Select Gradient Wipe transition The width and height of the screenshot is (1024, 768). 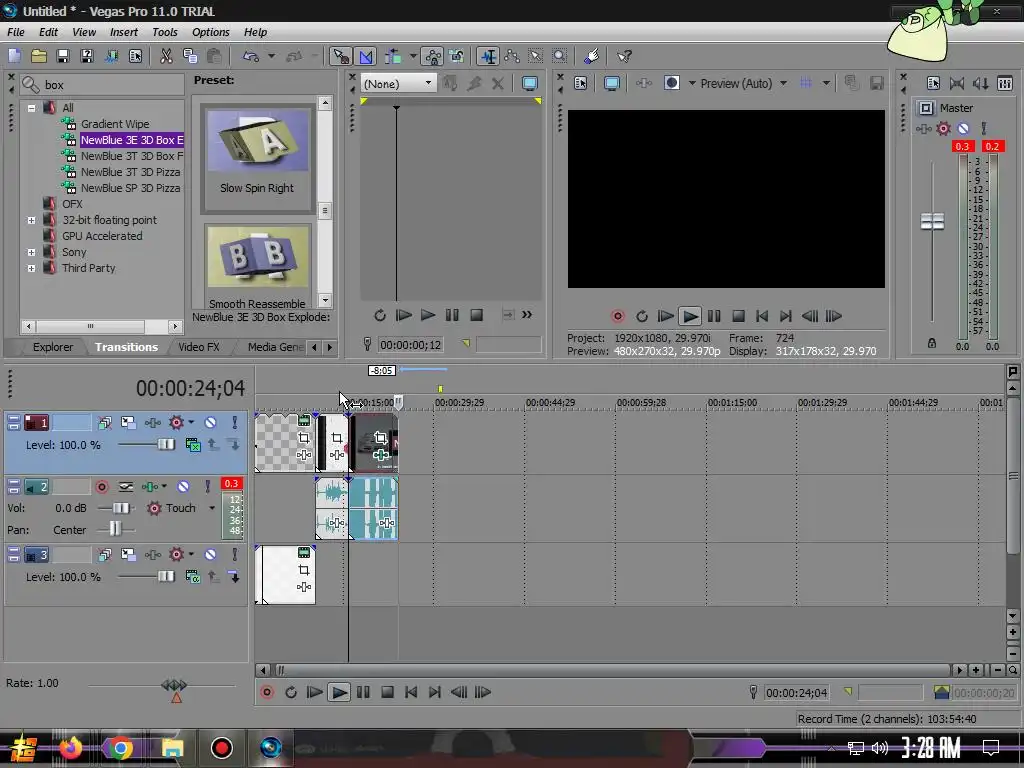click(x=115, y=123)
